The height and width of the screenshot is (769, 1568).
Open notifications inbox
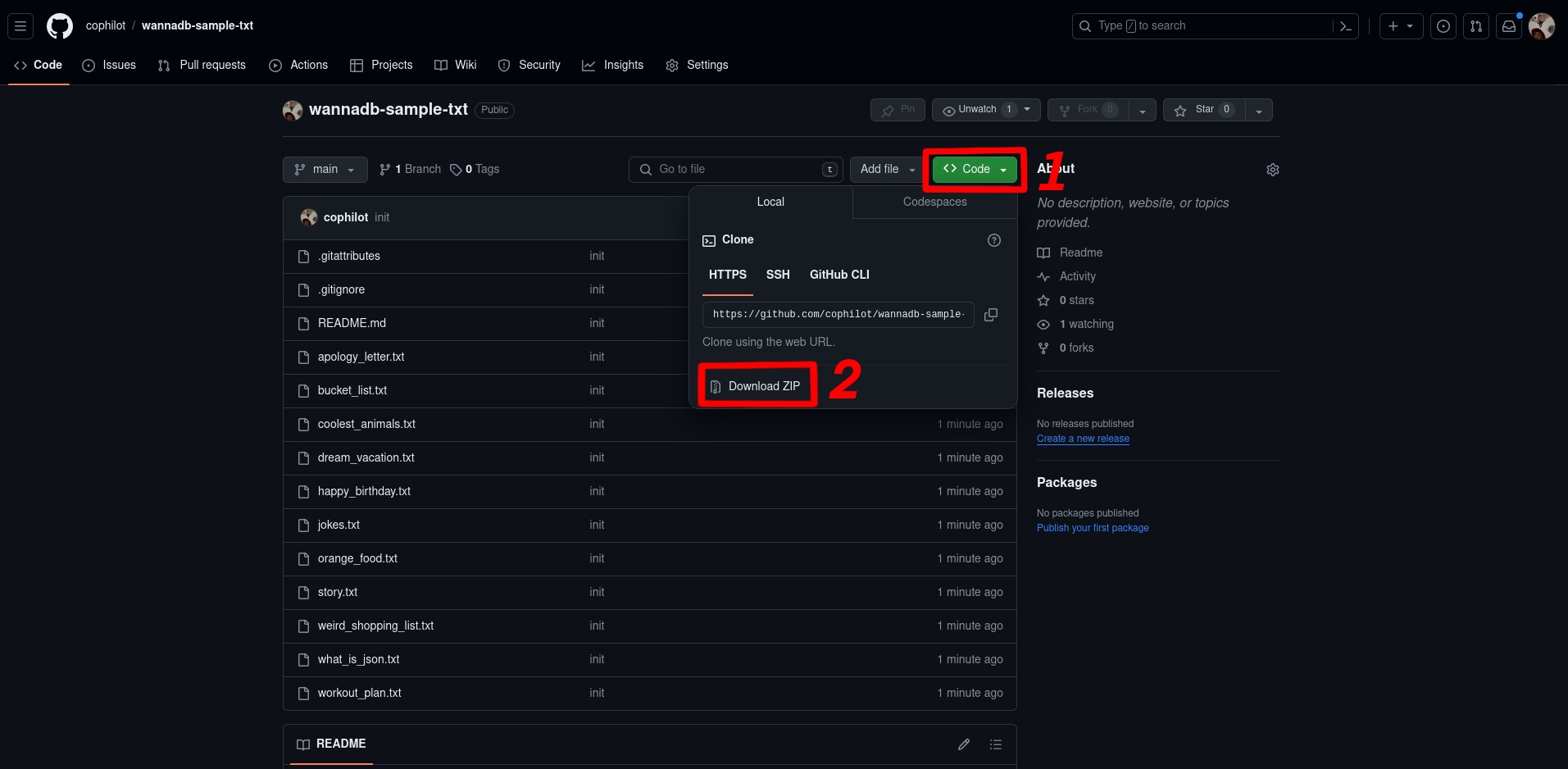tap(1509, 26)
